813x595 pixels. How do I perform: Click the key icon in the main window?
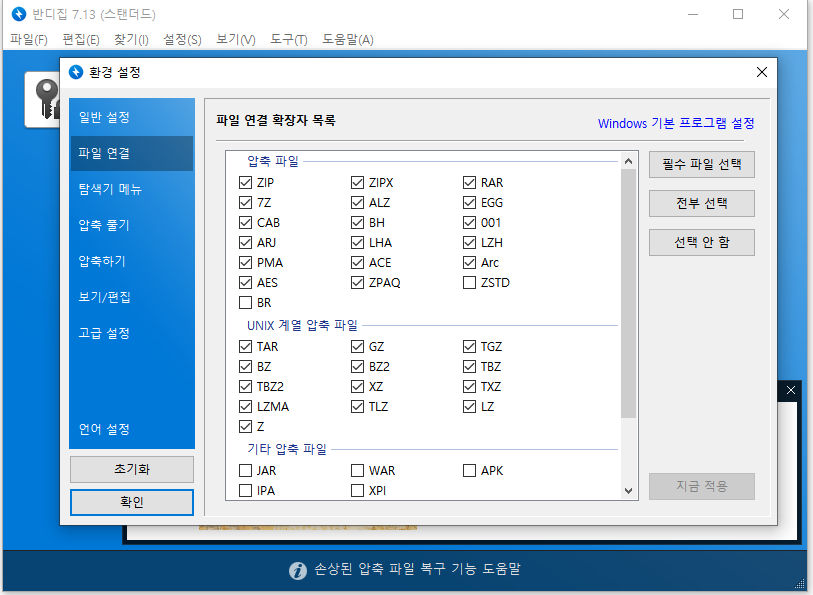click(x=47, y=99)
